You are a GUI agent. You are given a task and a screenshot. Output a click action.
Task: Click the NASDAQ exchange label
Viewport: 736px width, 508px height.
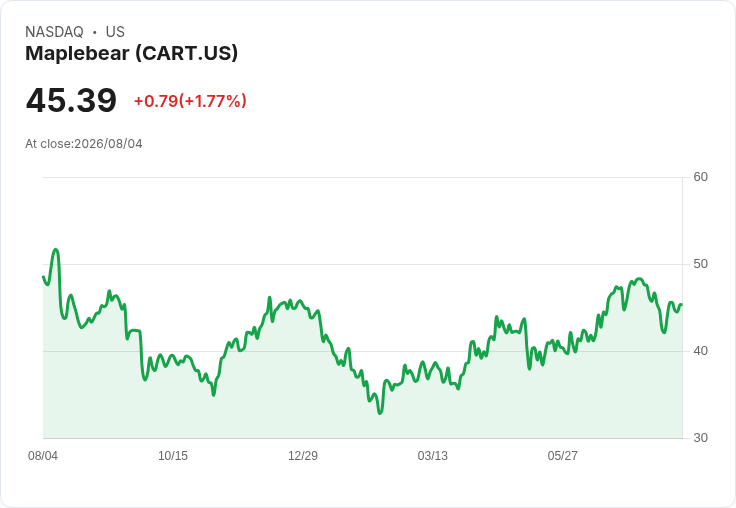click(x=54, y=32)
